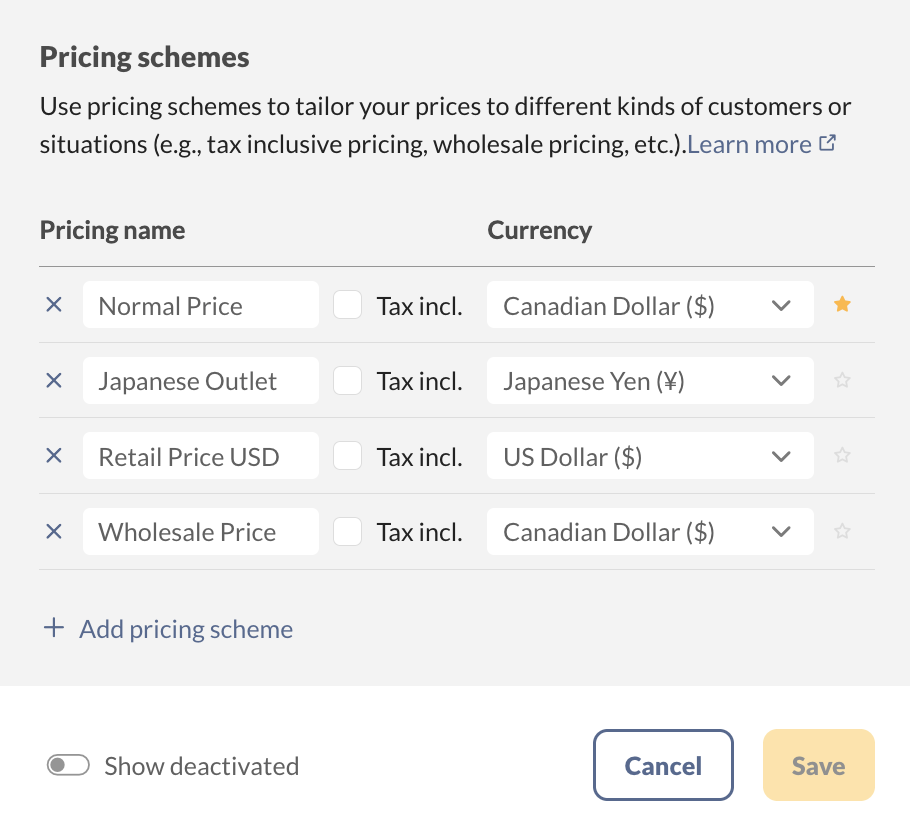Remove the Retail Price USD scheme

coord(54,456)
